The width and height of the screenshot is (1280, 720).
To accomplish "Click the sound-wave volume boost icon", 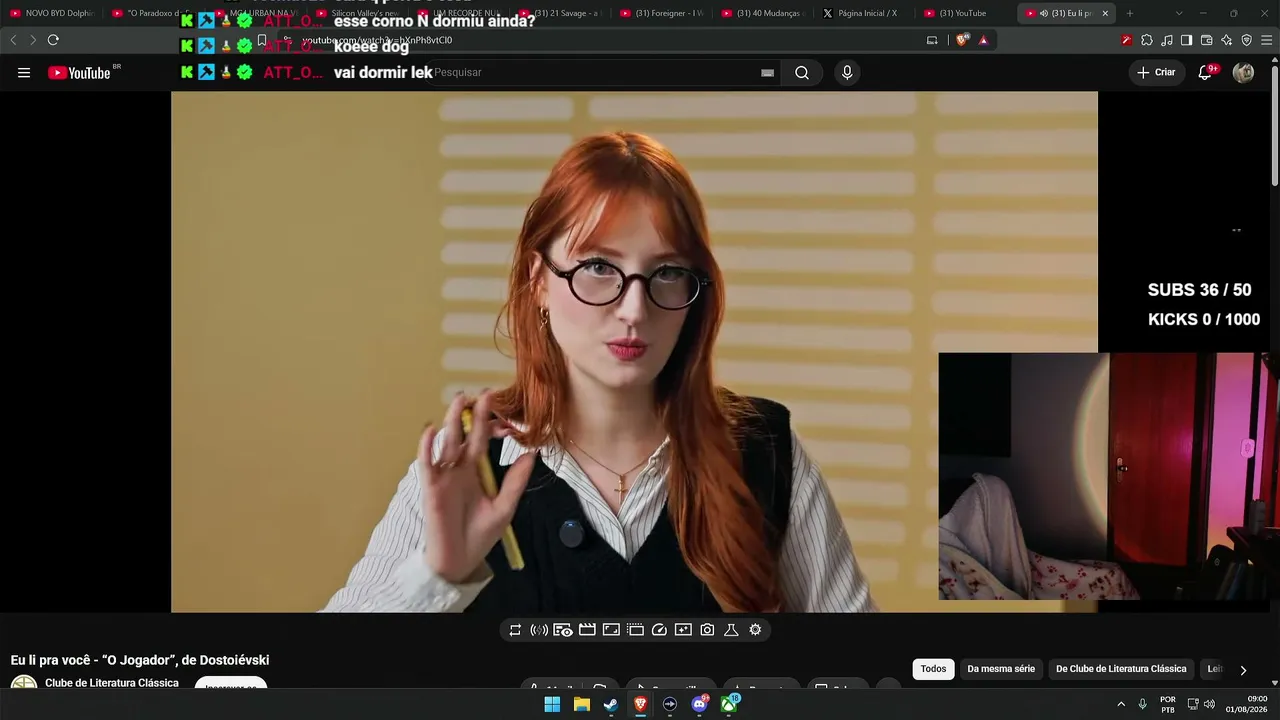I will point(539,630).
